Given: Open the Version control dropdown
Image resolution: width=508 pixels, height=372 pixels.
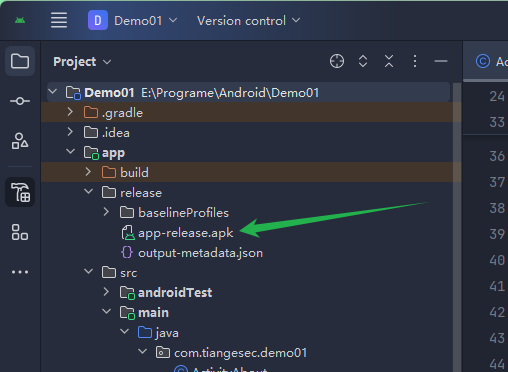Looking at the screenshot, I should coord(249,21).
